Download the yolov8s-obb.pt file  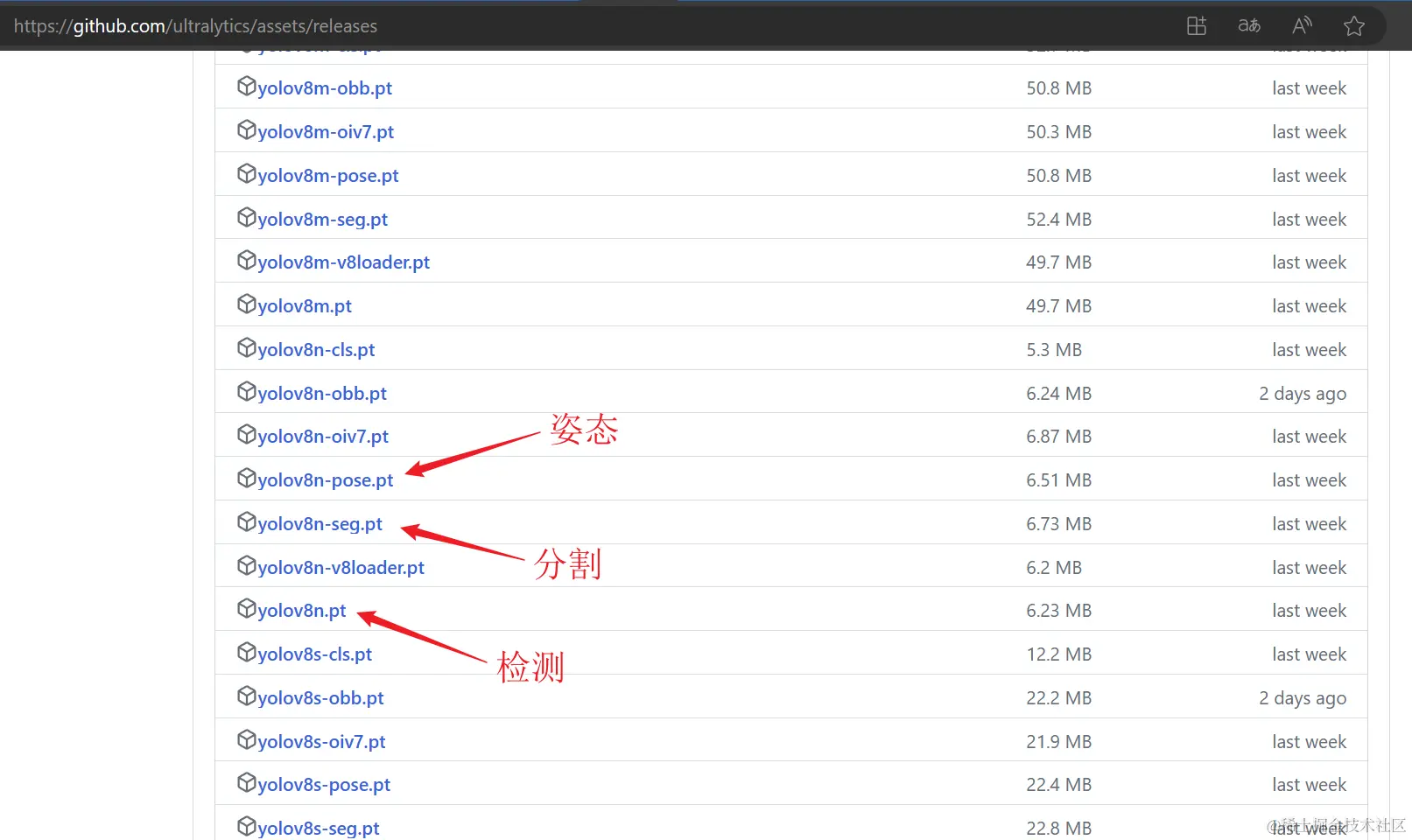(x=321, y=698)
